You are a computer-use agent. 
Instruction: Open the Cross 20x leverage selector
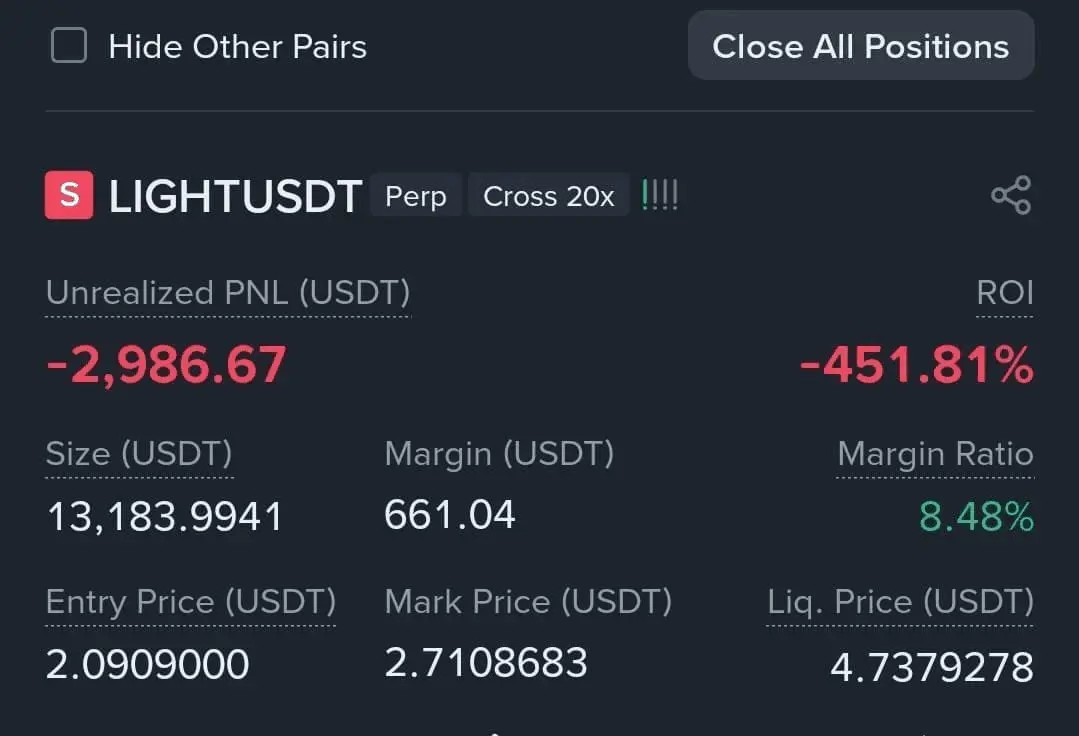[x=548, y=196]
